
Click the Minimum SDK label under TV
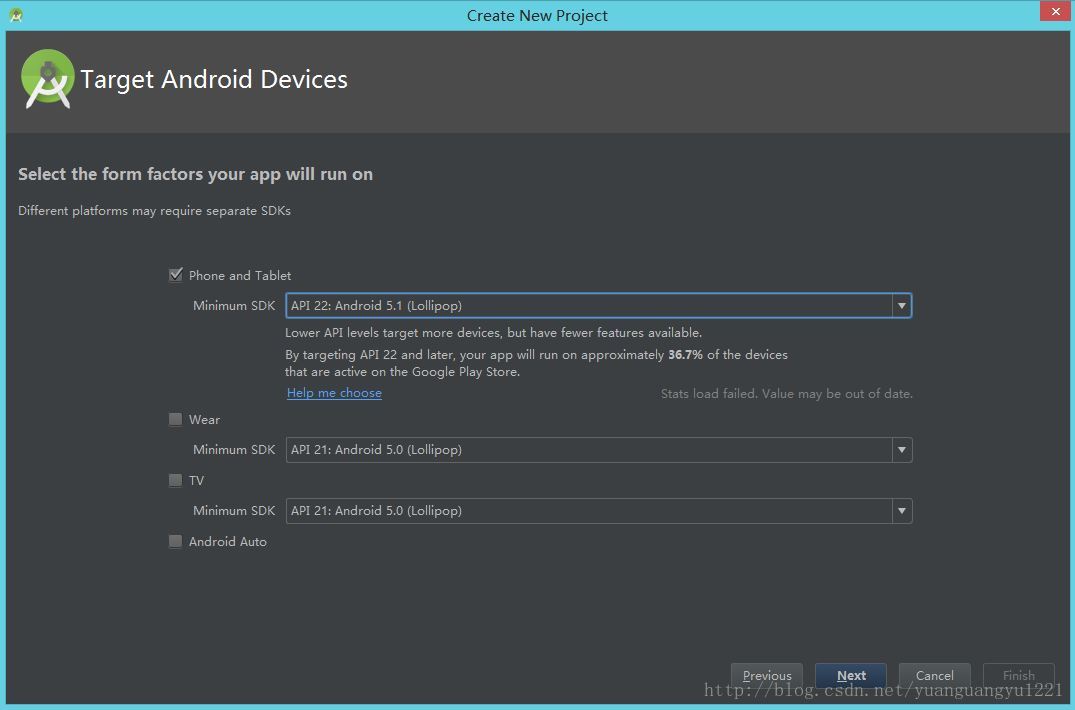pyautogui.click(x=234, y=511)
